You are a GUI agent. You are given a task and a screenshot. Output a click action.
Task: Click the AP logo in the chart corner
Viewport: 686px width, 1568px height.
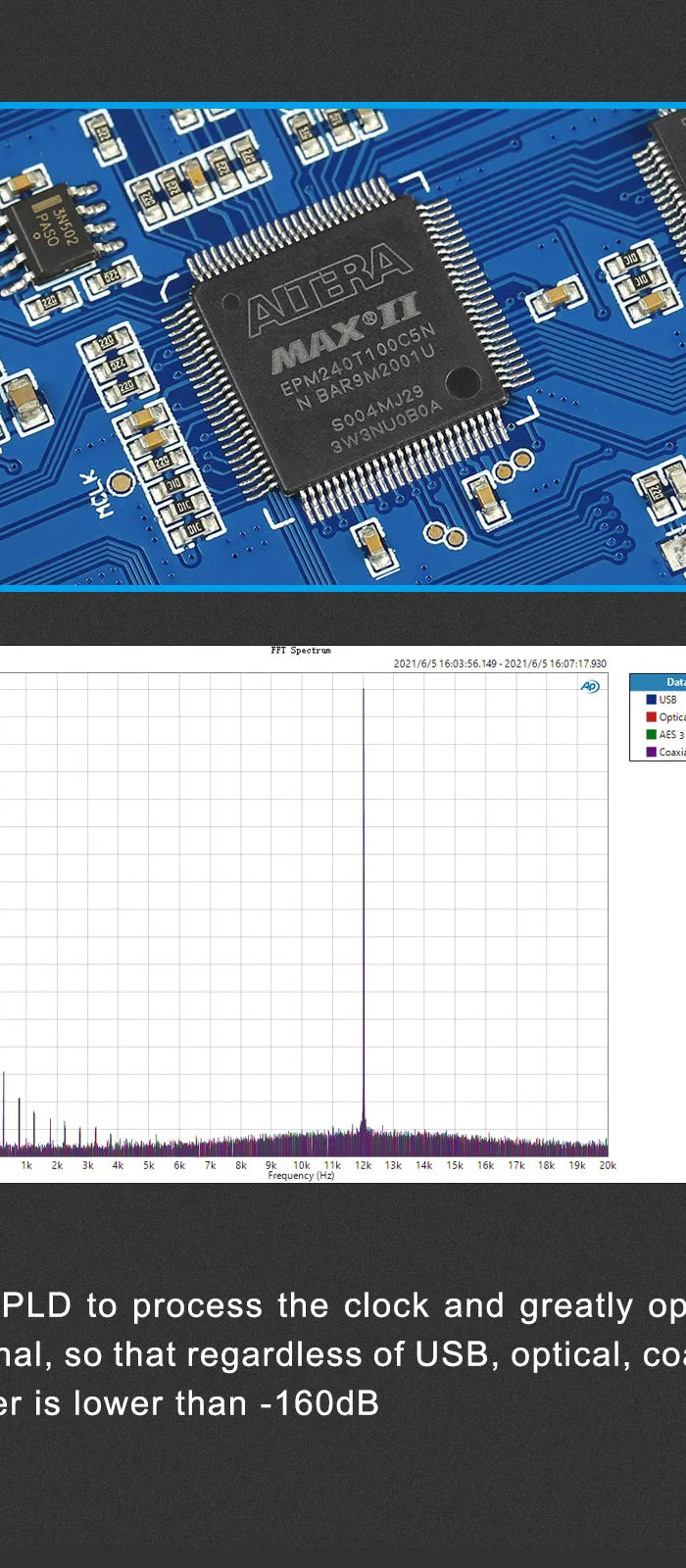click(x=590, y=687)
